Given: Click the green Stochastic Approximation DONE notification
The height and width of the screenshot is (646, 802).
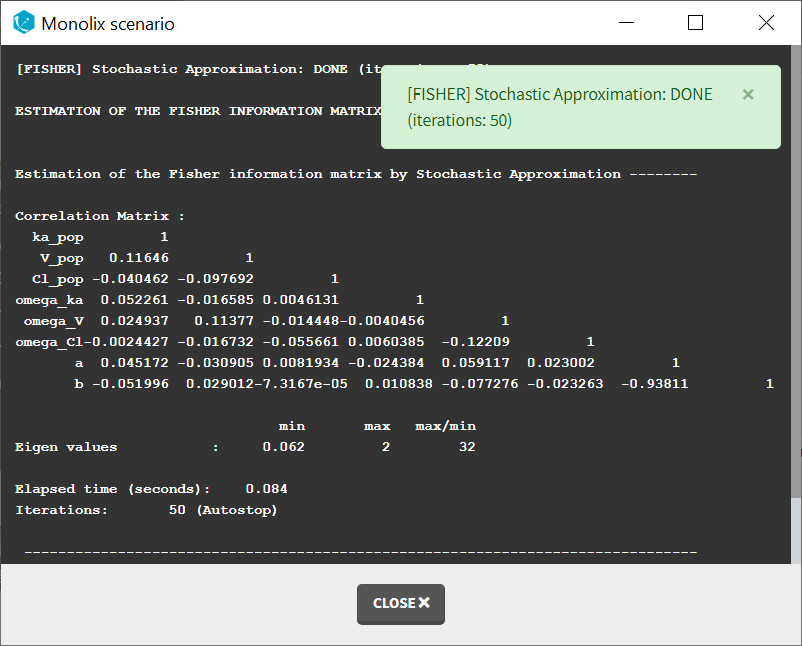Looking at the screenshot, I should 560,107.
